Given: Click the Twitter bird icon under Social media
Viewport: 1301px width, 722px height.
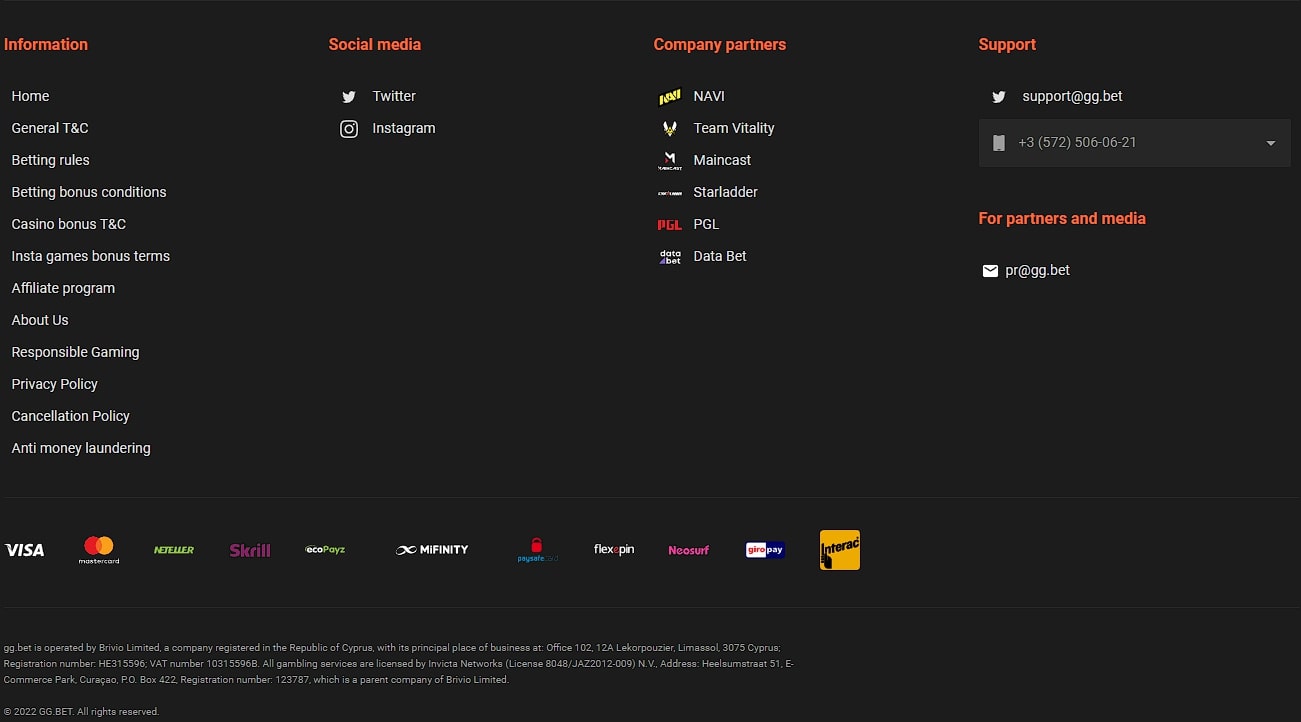Looking at the screenshot, I should point(348,97).
